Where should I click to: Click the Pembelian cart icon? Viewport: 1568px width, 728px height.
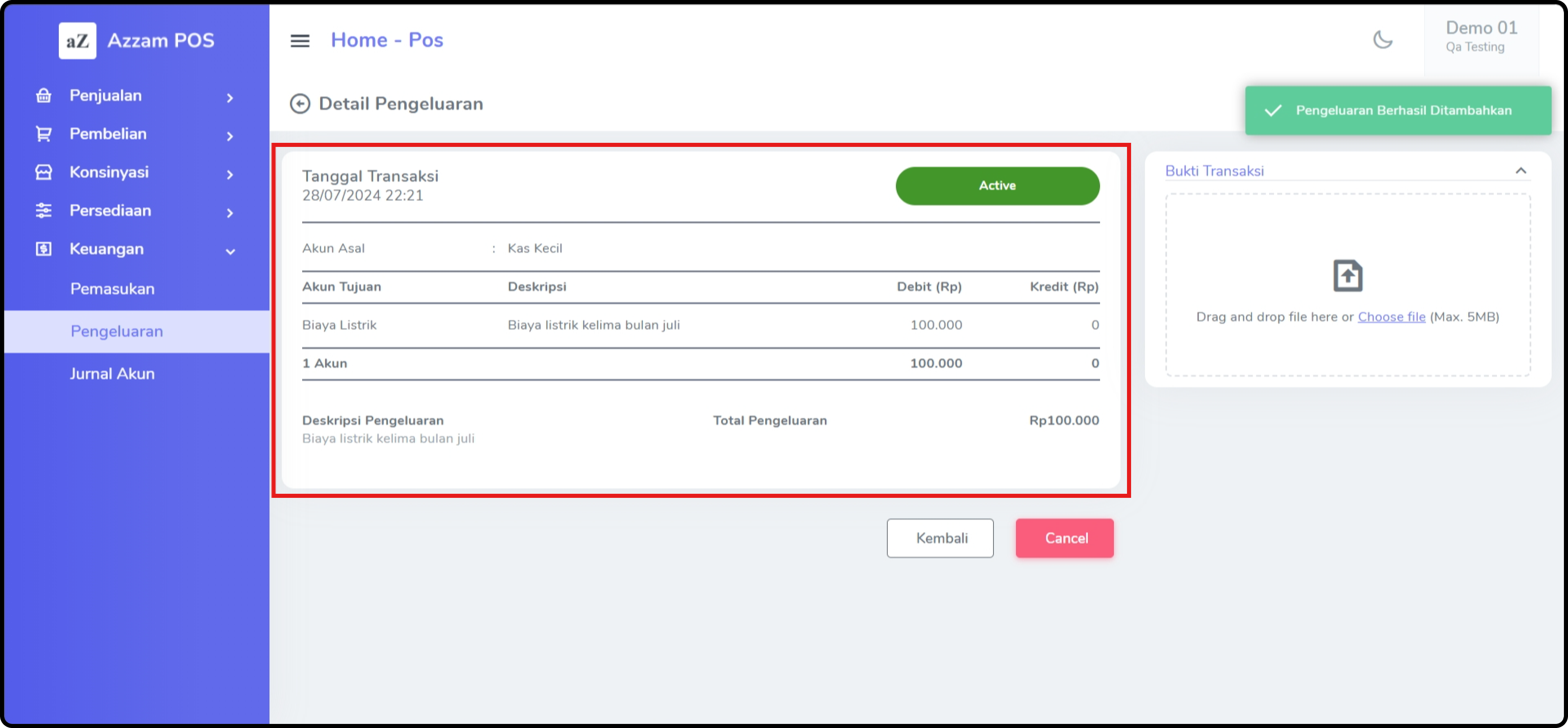tap(44, 134)
